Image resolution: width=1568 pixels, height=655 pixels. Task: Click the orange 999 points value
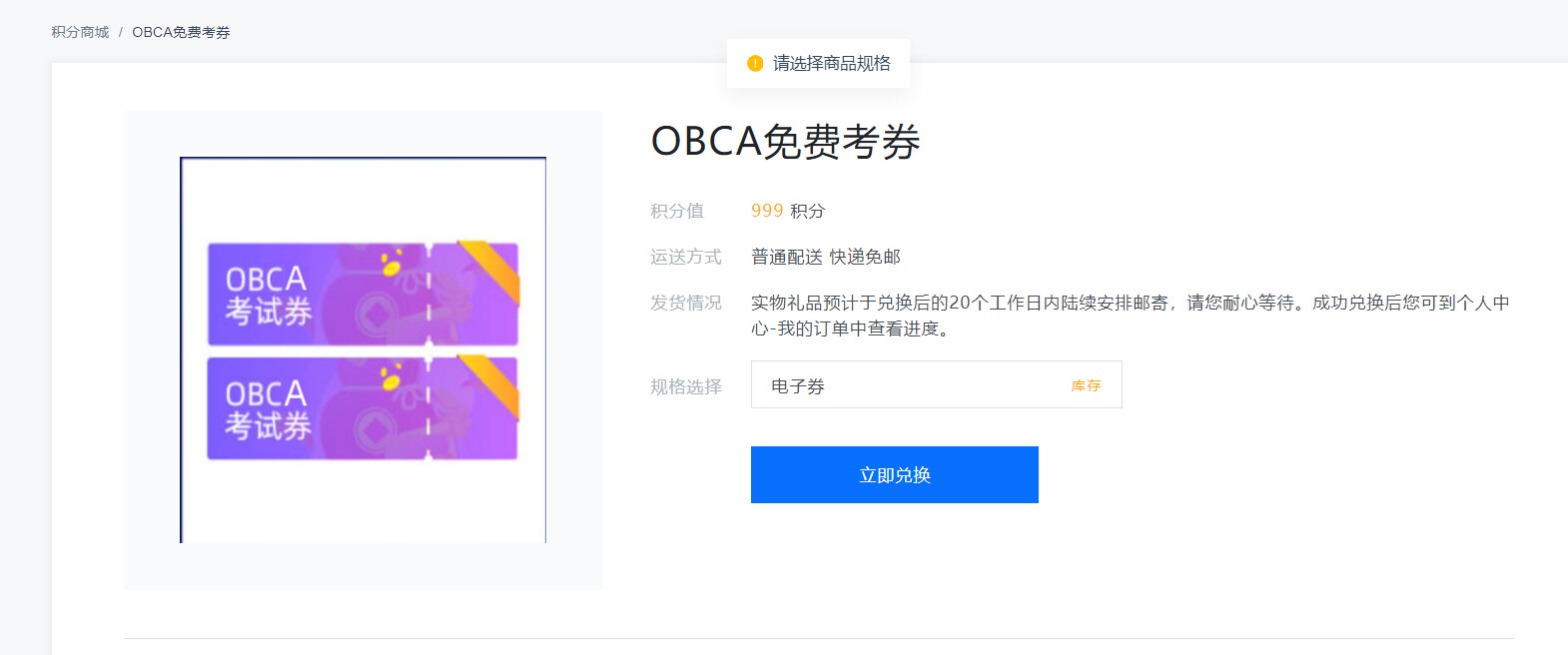coord(767,211)
